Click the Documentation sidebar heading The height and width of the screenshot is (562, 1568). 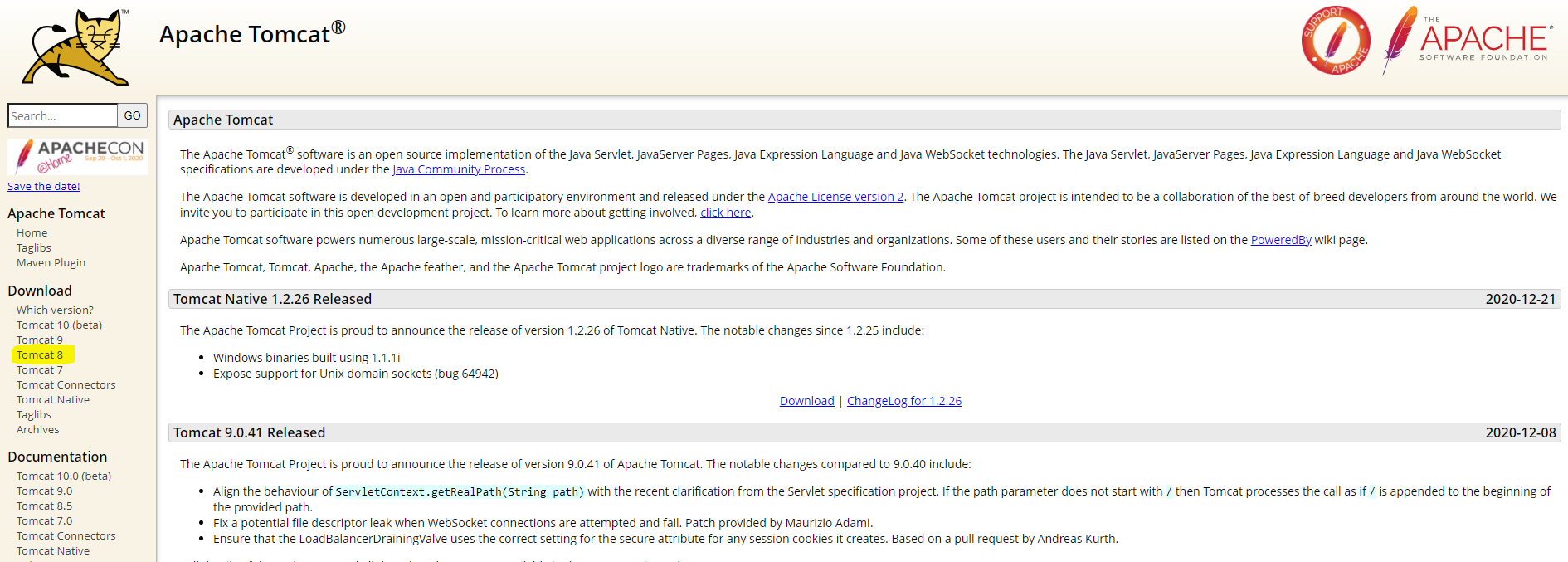[x=57, y=457]
